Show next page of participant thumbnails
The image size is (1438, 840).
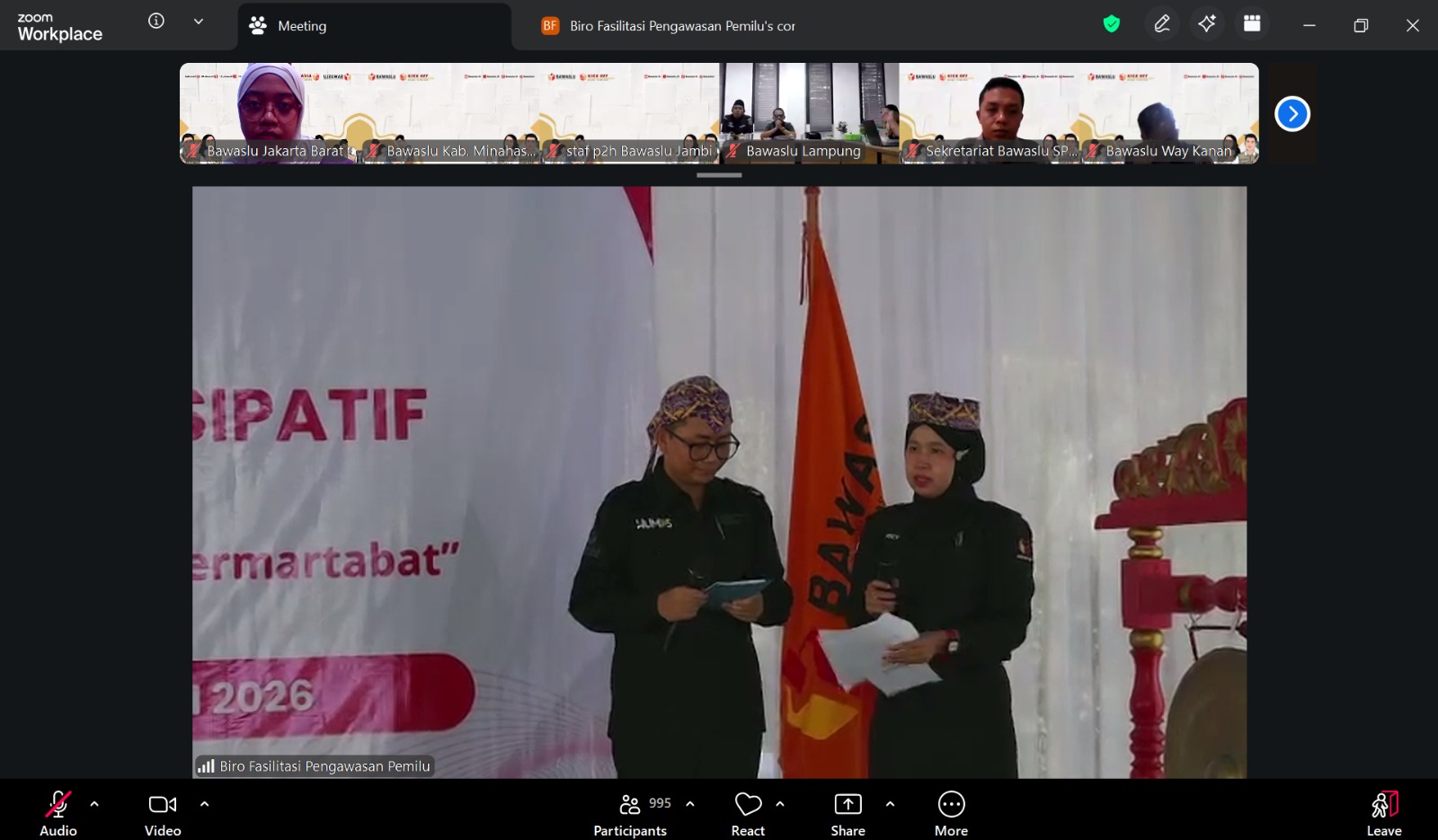1292,113
